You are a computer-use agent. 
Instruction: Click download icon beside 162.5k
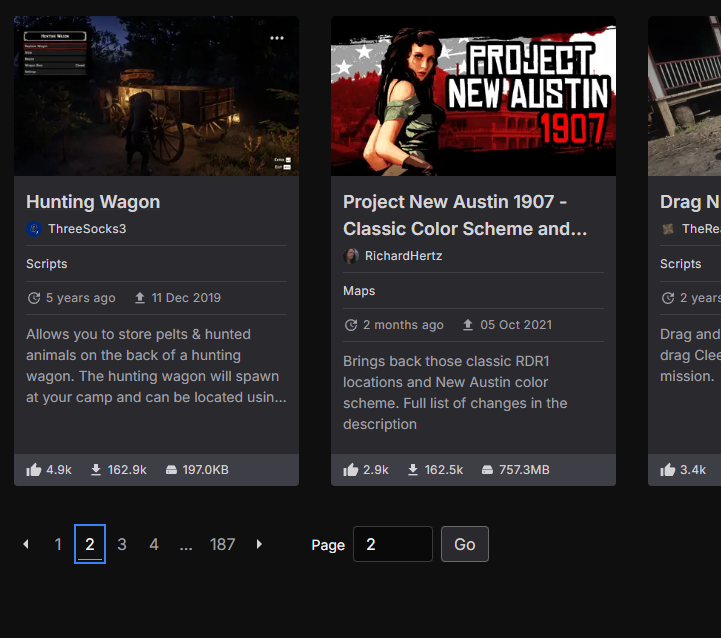click(413, 470)
